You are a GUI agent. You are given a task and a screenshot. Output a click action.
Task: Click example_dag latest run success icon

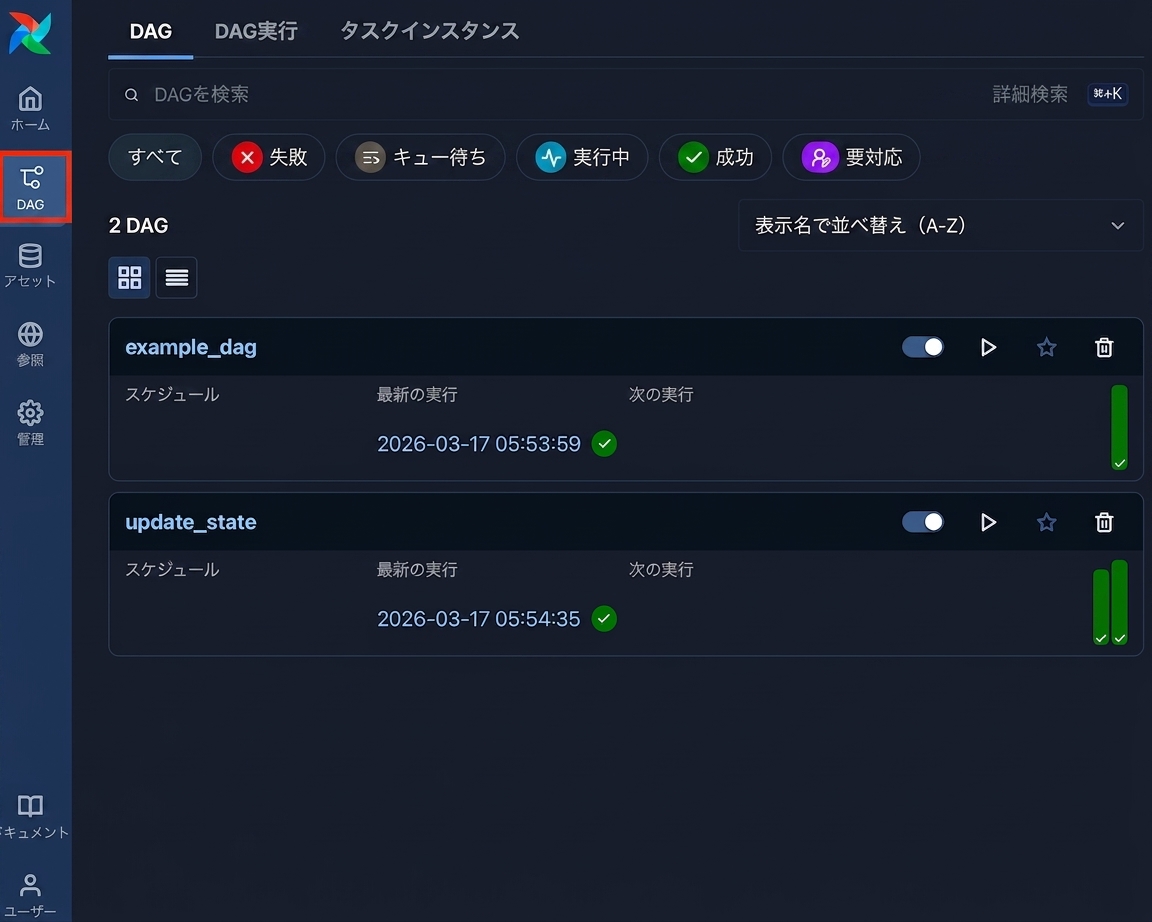click(604, 444)
